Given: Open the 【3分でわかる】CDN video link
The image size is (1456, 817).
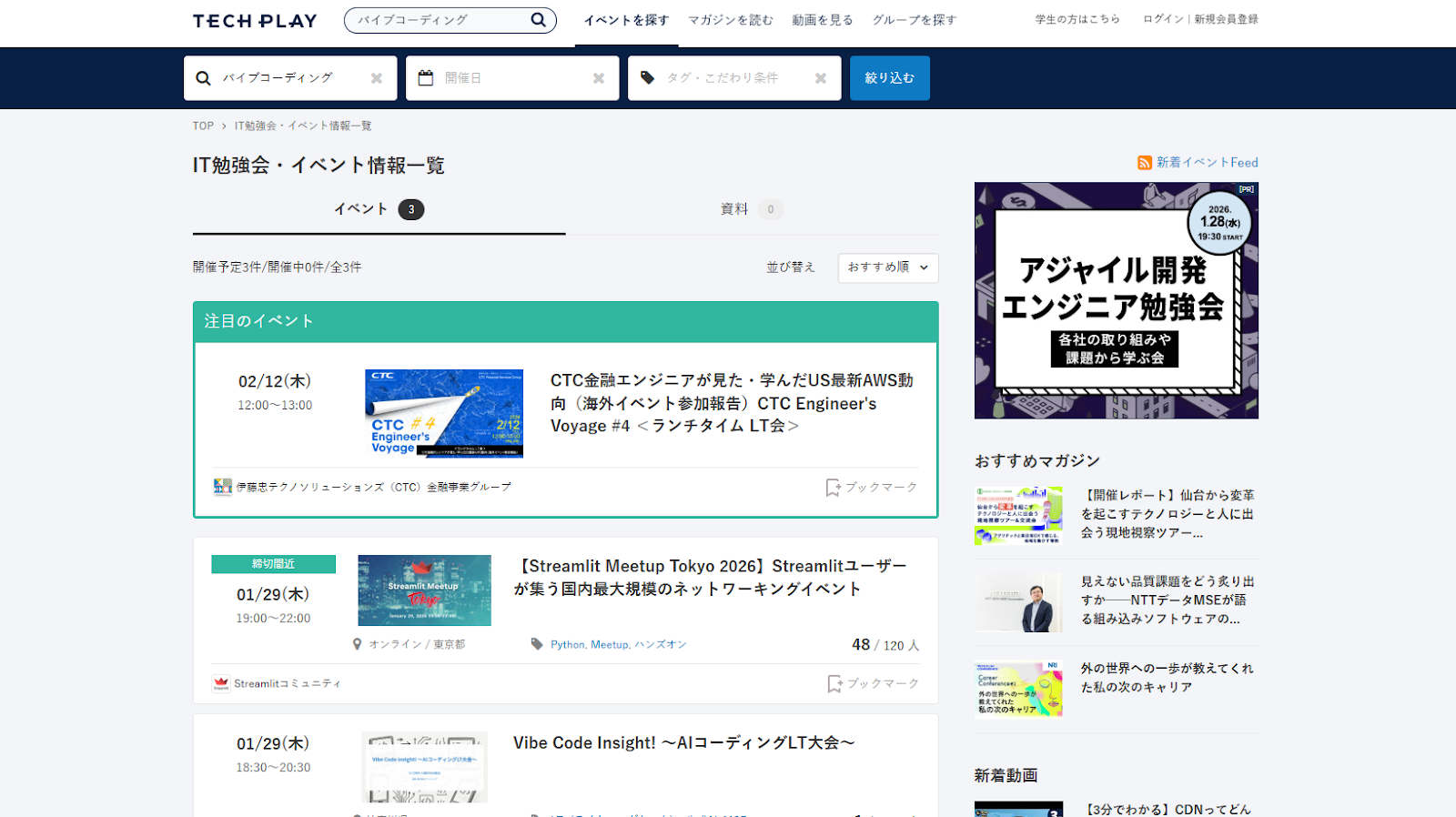Looking at the screenshot, I should (1168, 809).
